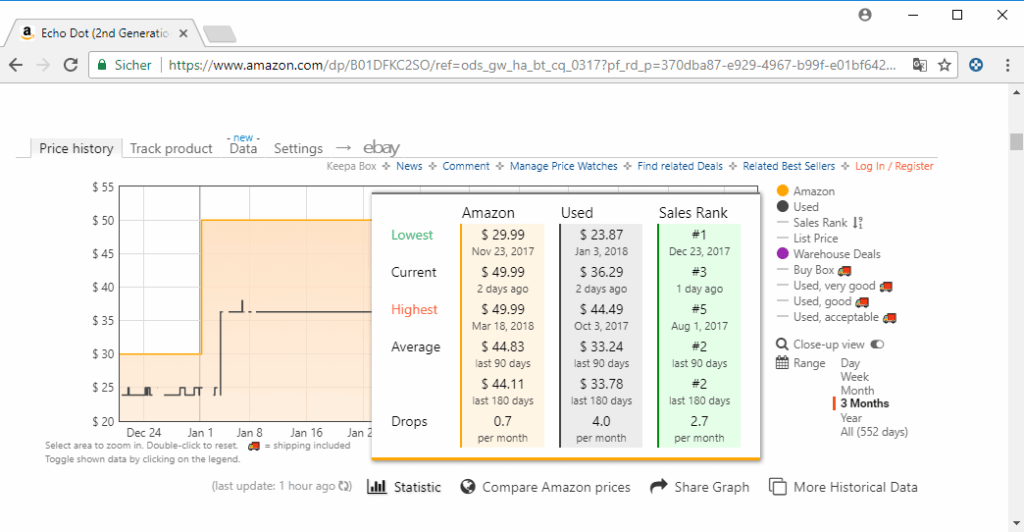Toggle the Close-up view switch
The image size is (1024, 532).
[877, 344]
